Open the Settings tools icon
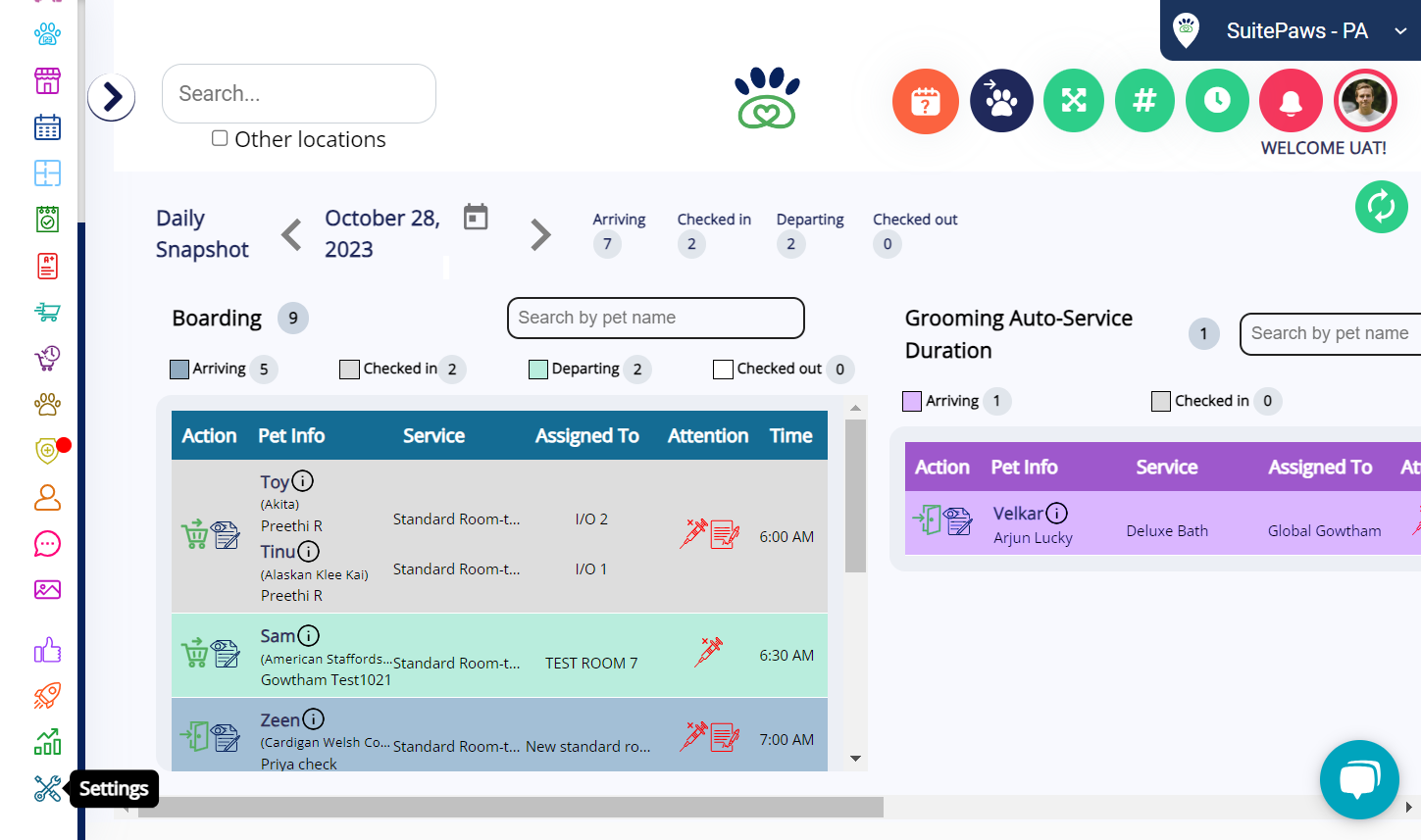 point(47,788)
